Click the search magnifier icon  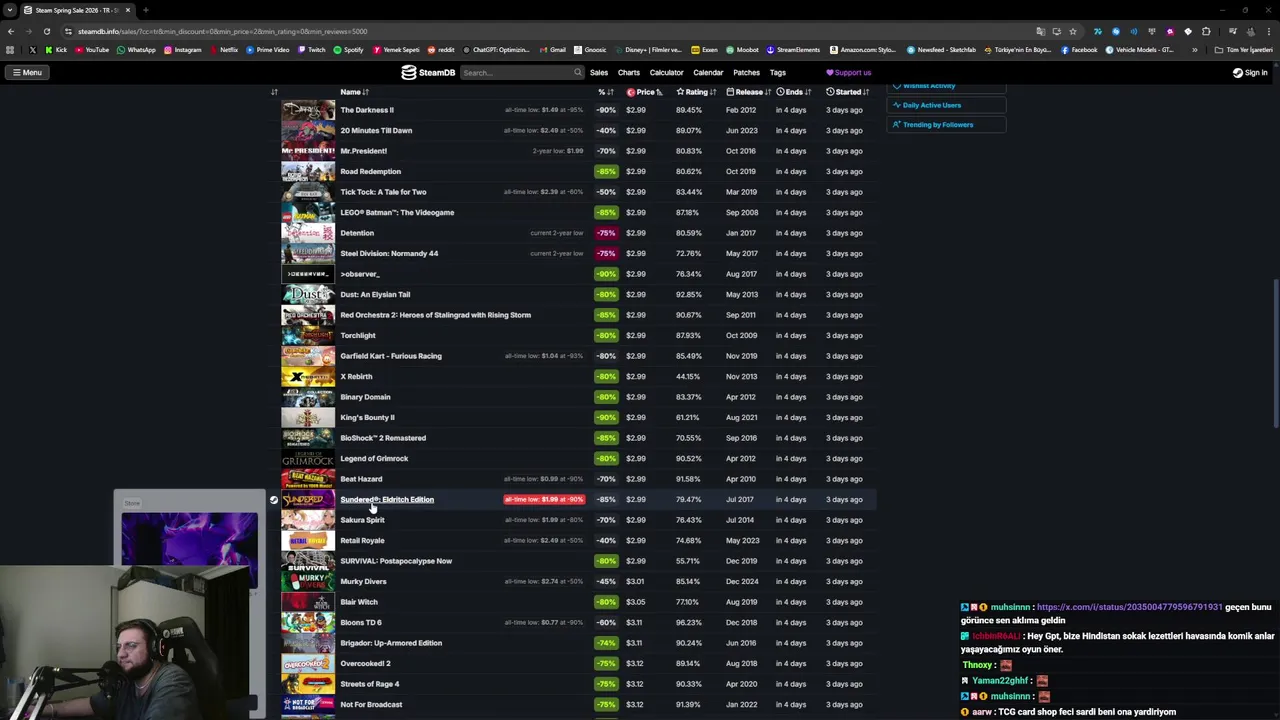point(577,72)
